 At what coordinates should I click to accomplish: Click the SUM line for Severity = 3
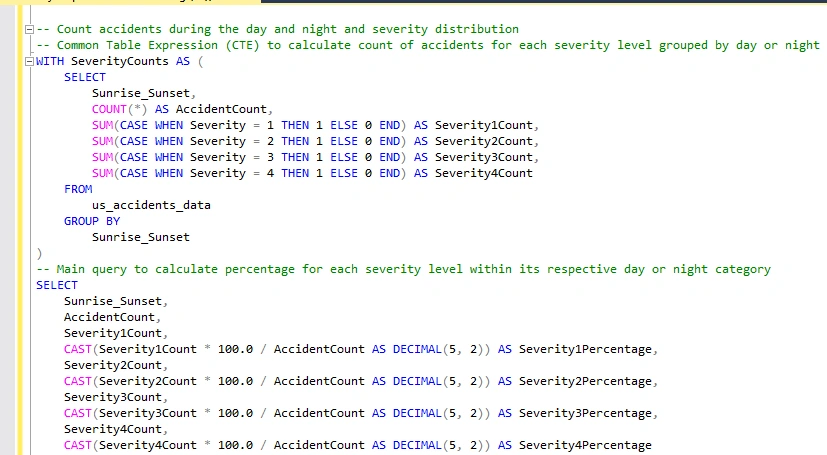point(315,157)
